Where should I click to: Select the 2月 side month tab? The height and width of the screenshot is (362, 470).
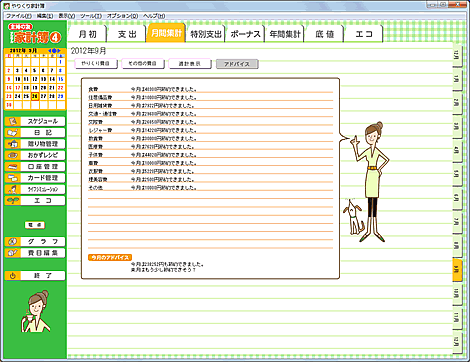pyautogui.click(x=457, y=103)
